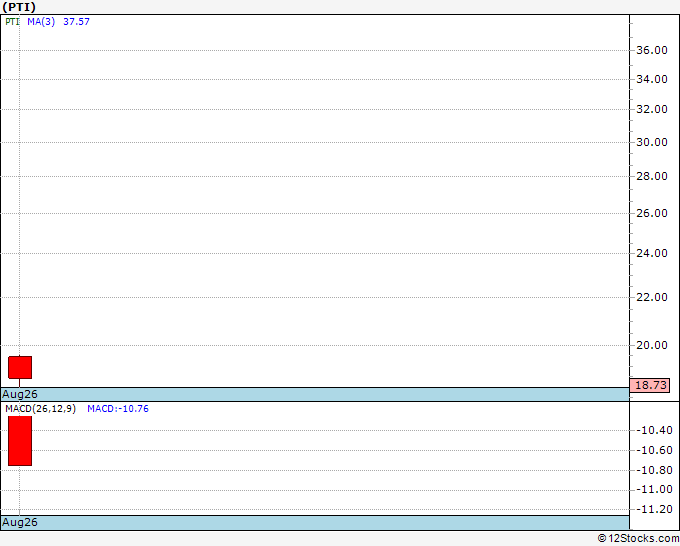Click the MACD:-10.76 value
The width and height of the screenshot is (680, 546).
click(x=118, y=409)
